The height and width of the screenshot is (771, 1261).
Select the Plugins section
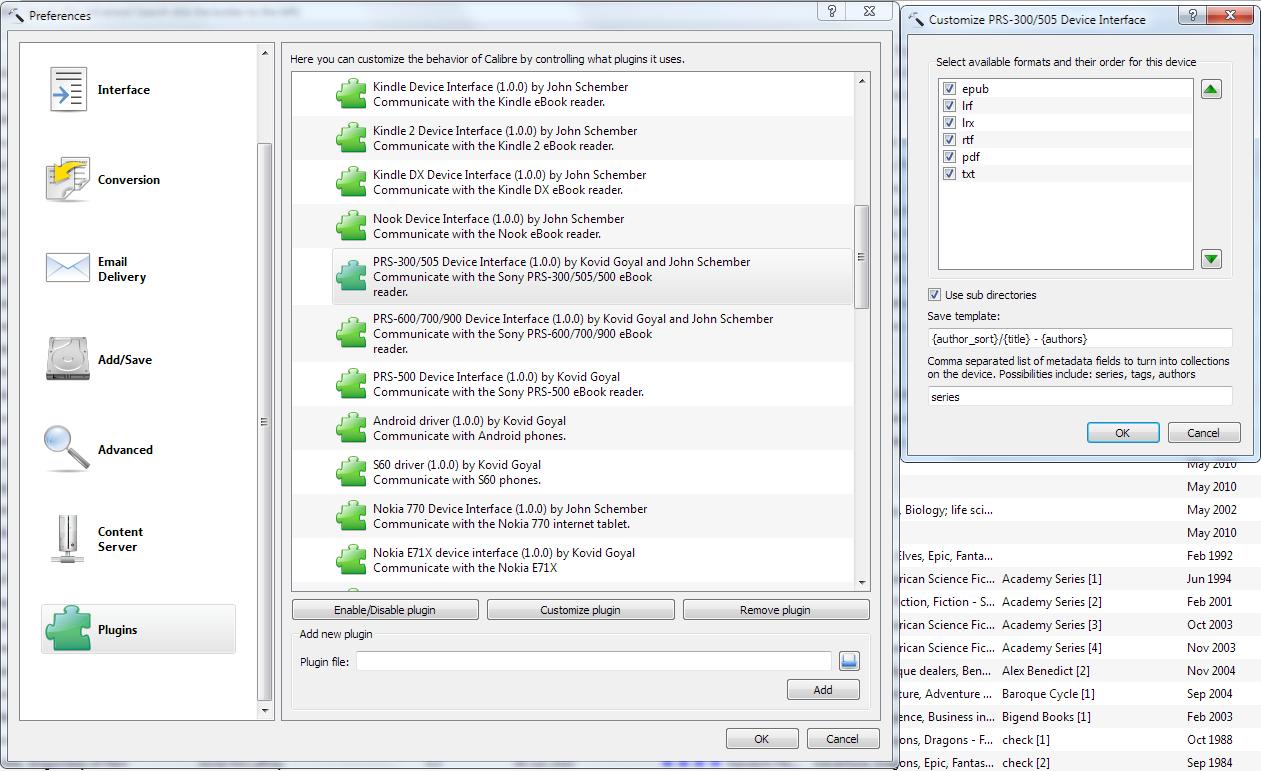pos(138,629)
